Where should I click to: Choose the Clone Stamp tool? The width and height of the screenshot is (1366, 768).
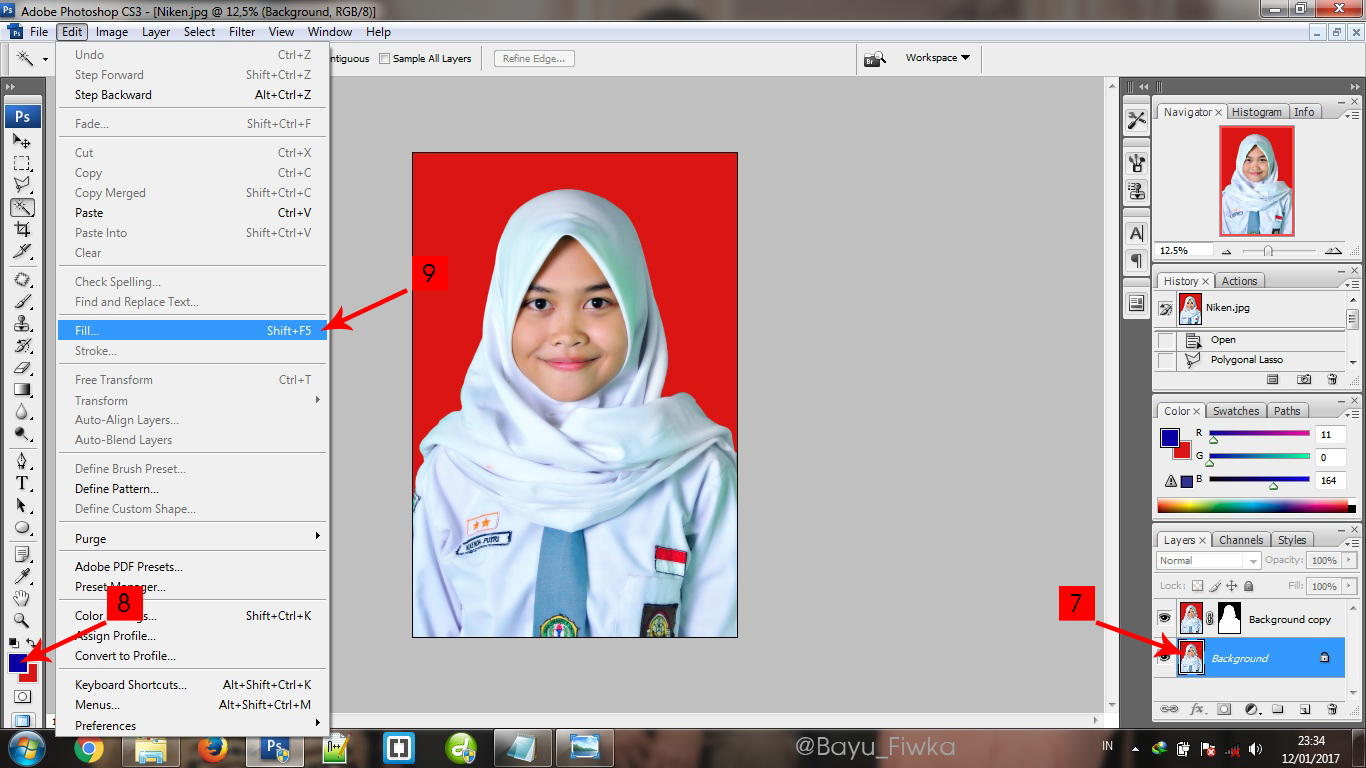point(22,323)
